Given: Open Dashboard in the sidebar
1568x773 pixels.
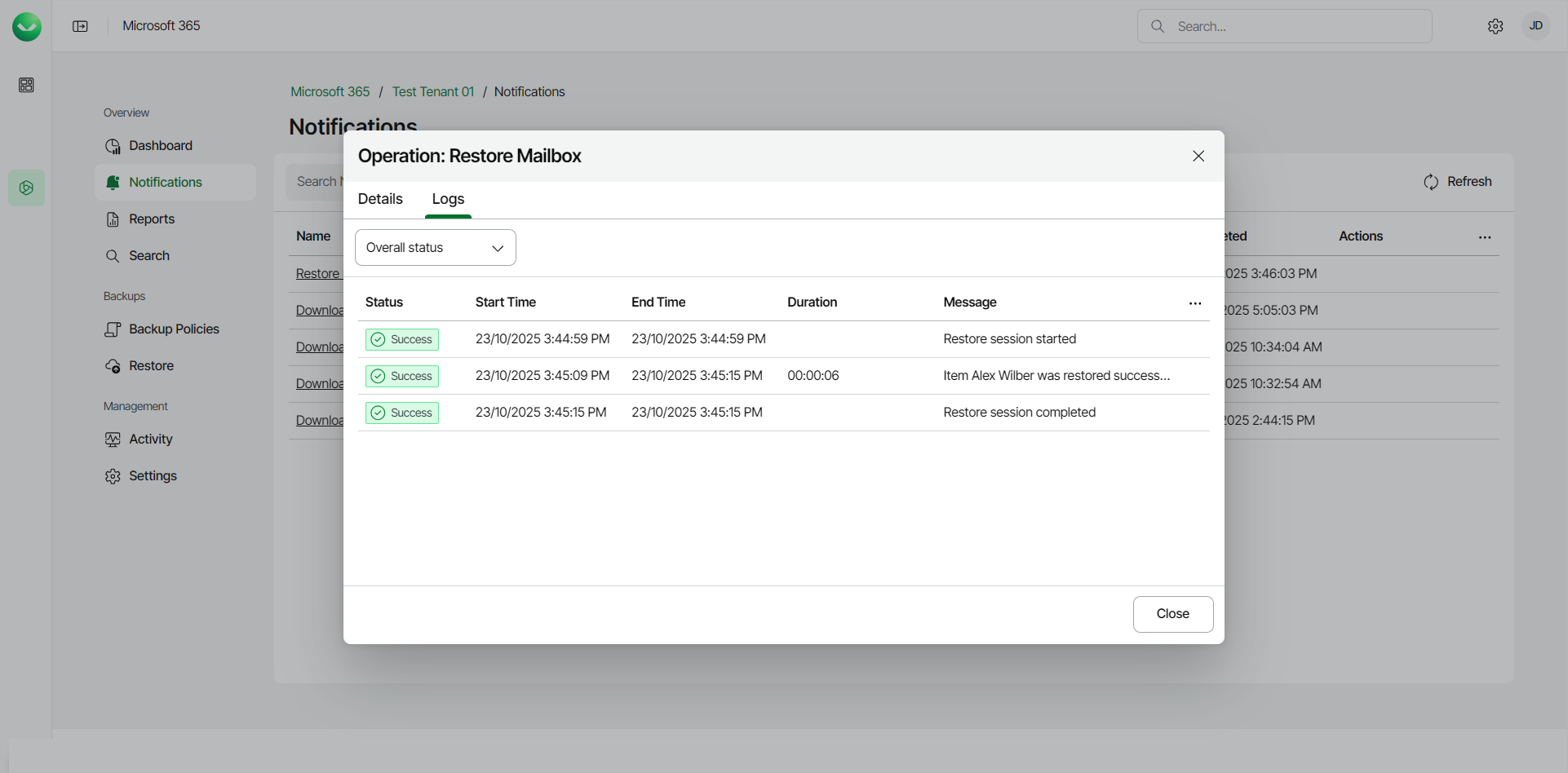Looking at the screenshot, I should (x=161, y=146).
